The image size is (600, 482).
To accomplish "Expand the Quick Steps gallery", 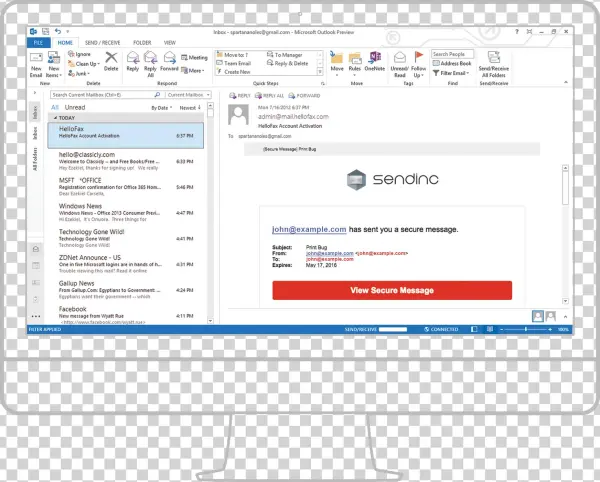I will [x=320, y=72].
